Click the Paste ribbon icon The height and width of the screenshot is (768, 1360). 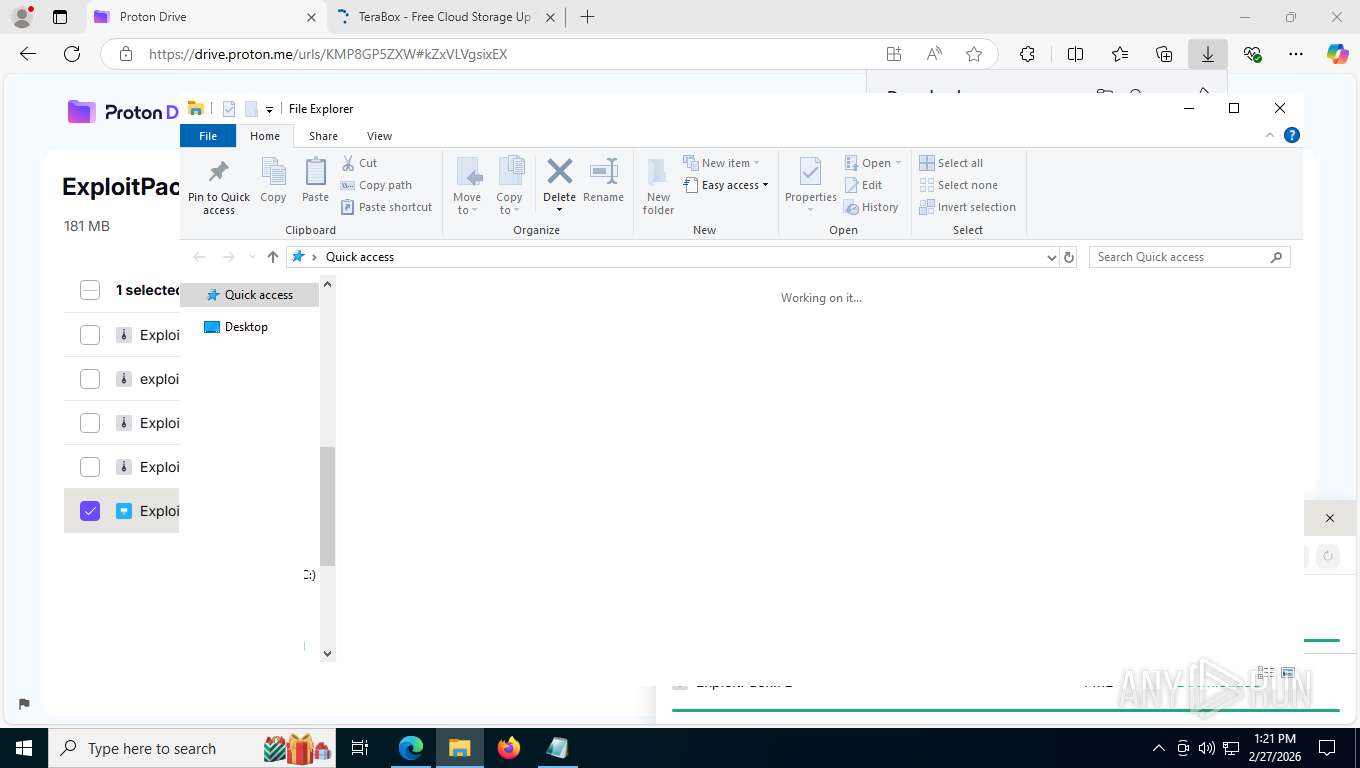click(315, 181)
